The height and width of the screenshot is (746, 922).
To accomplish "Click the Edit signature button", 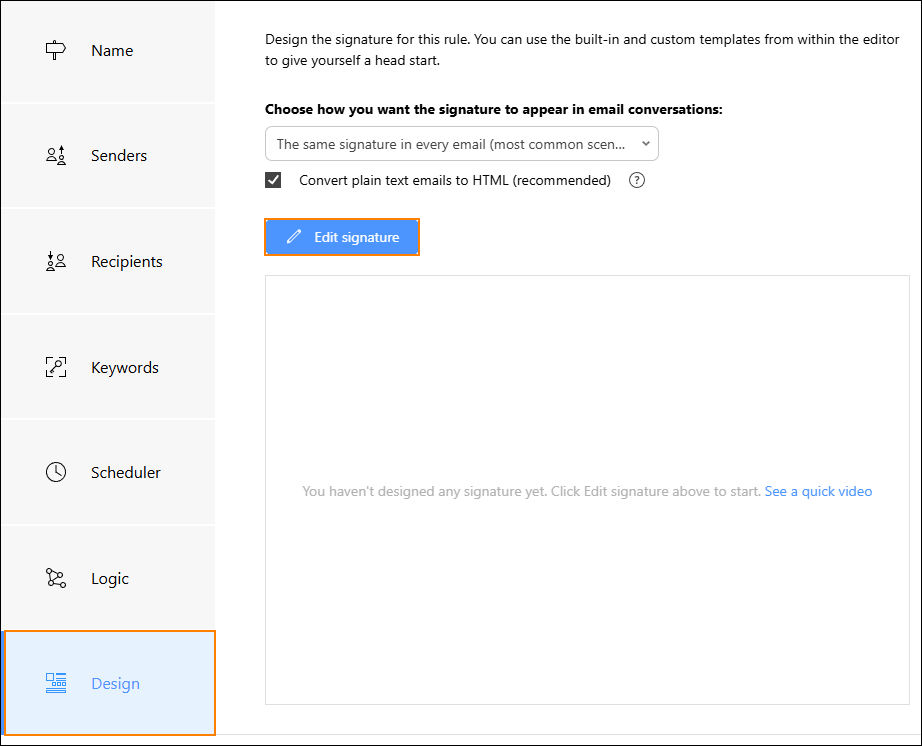I will [341, 236].
